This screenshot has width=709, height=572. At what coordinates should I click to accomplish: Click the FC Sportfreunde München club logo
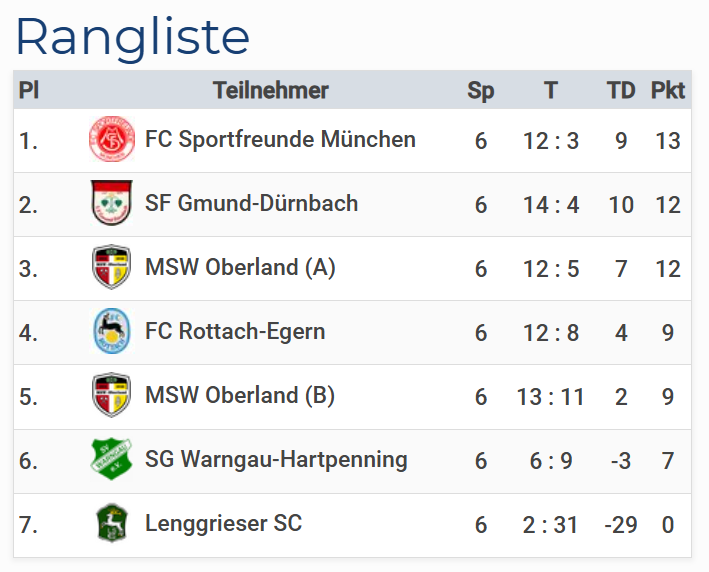point(111,140)
